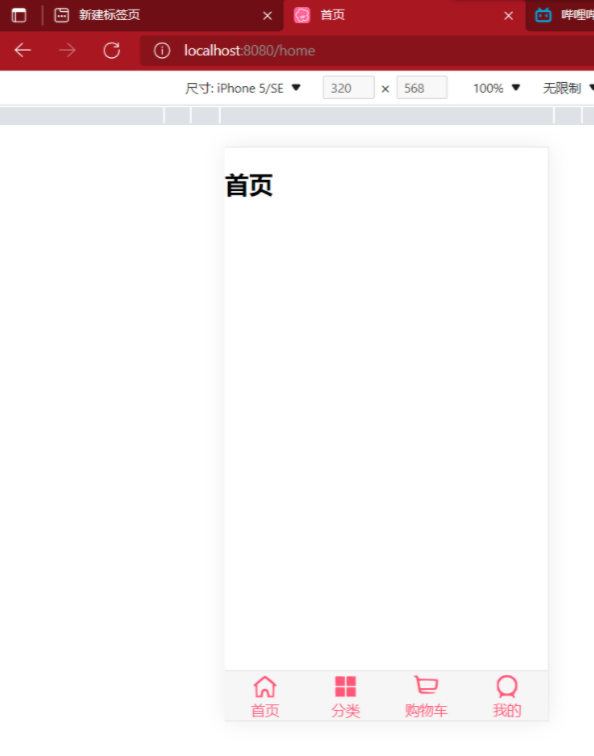
Task: Select the 首页 browser tab
Action: point(404,15)
